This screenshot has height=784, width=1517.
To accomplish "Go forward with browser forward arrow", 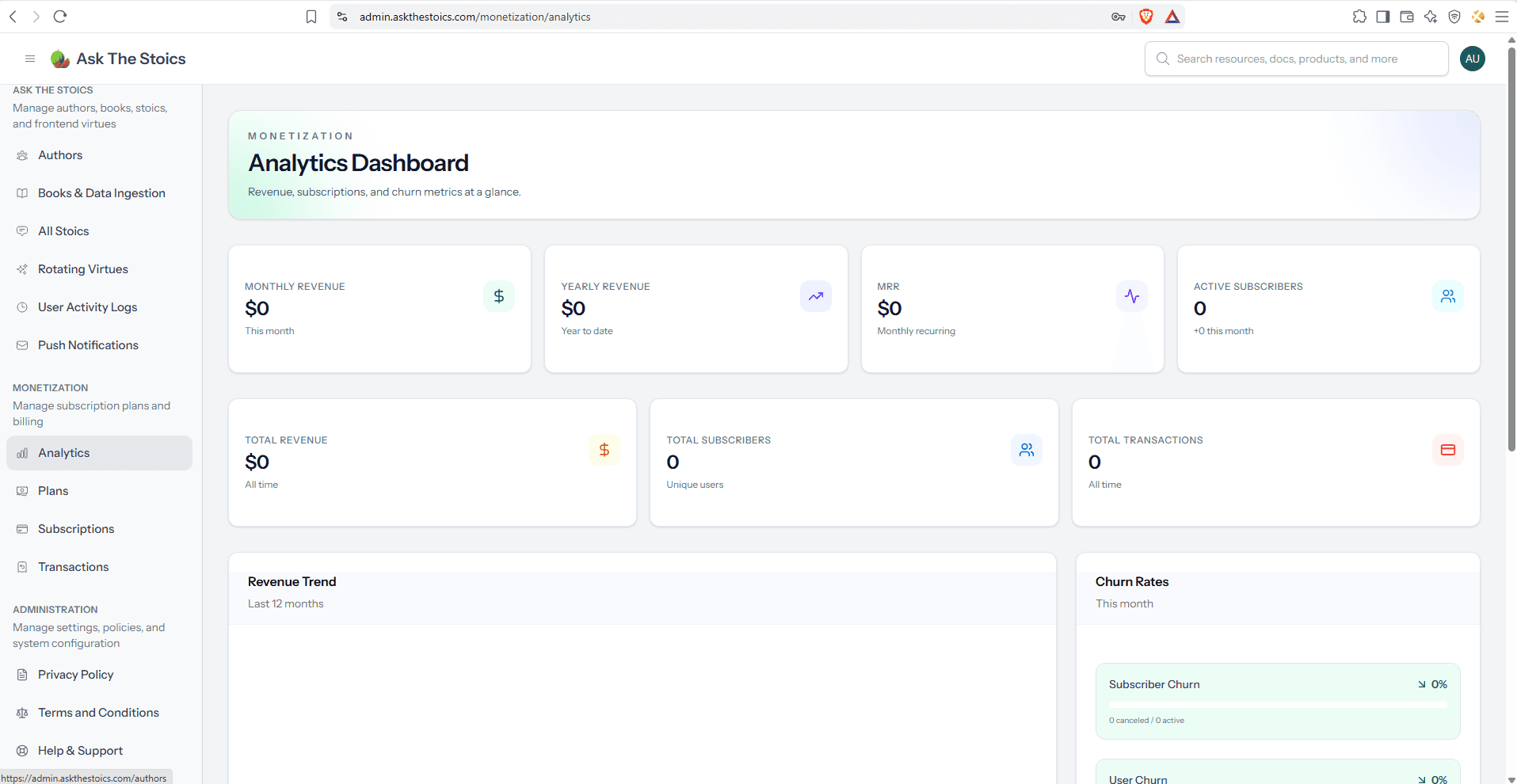I will pyautogui.click(x=36, y=17).
